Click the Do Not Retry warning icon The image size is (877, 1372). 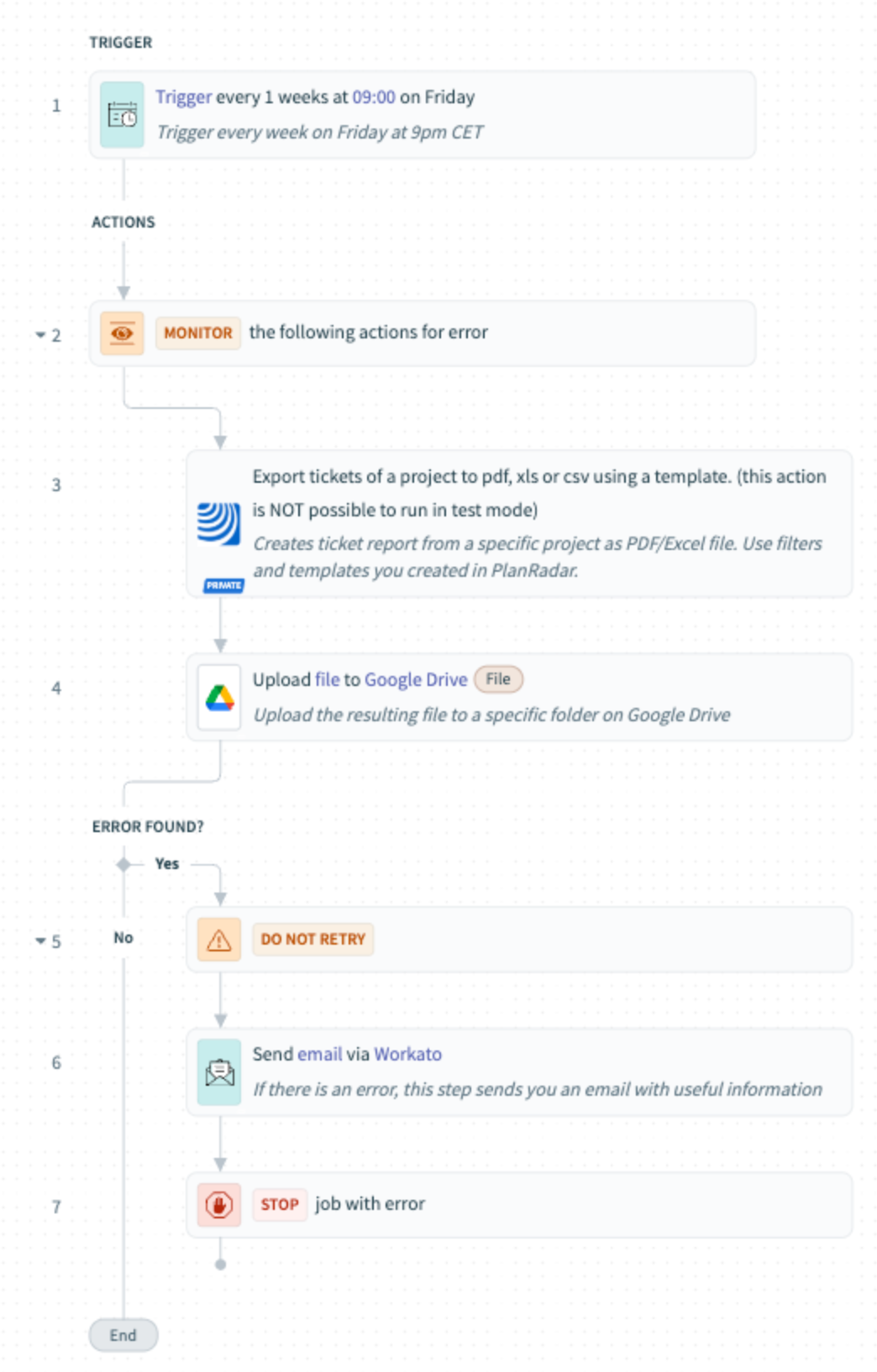pyautogui.click(x=219, y=940)
